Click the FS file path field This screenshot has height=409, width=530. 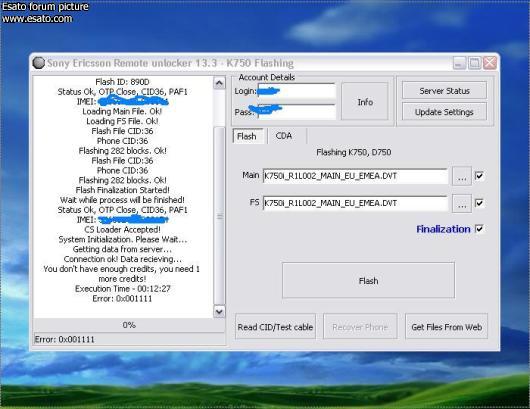pos(355,203)
